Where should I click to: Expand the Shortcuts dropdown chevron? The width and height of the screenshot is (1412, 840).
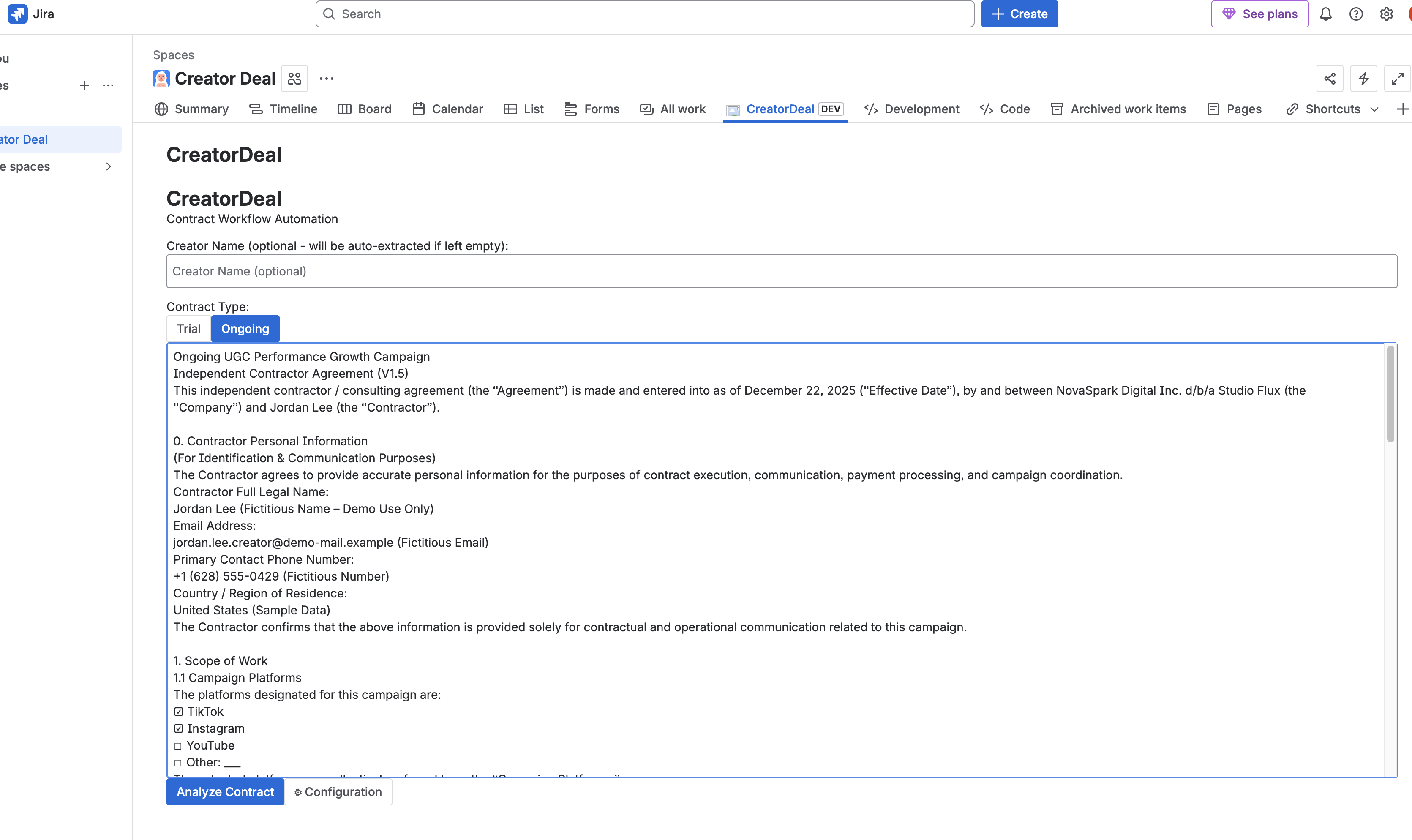1375,109
